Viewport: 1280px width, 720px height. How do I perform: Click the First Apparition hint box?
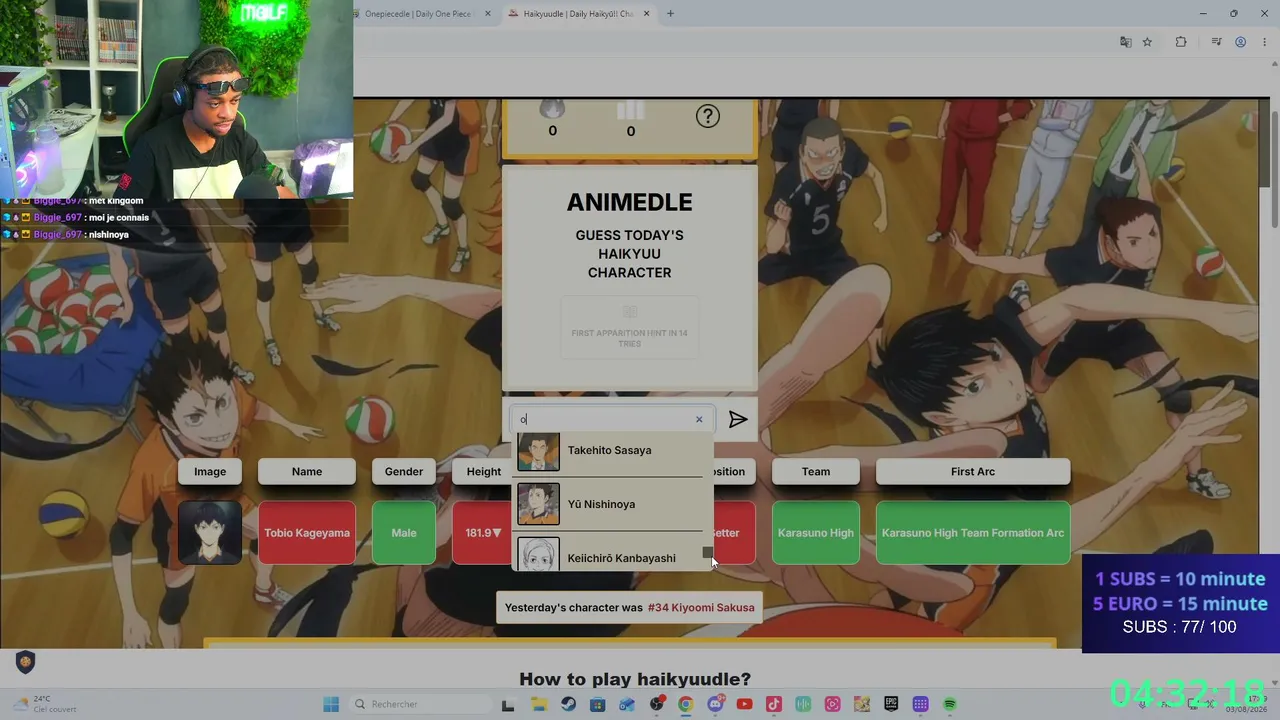point(629,327)
